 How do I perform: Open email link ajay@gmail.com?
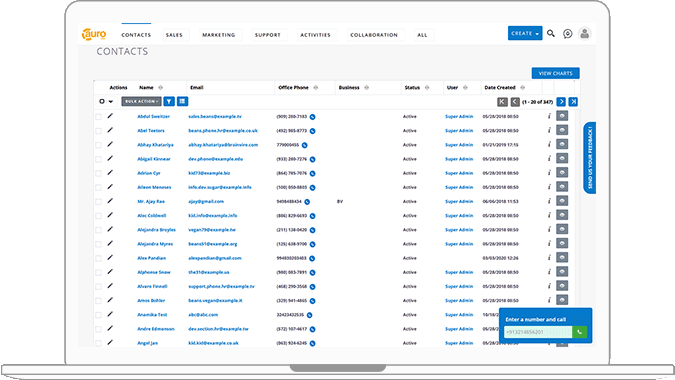[x=206, y=201]
